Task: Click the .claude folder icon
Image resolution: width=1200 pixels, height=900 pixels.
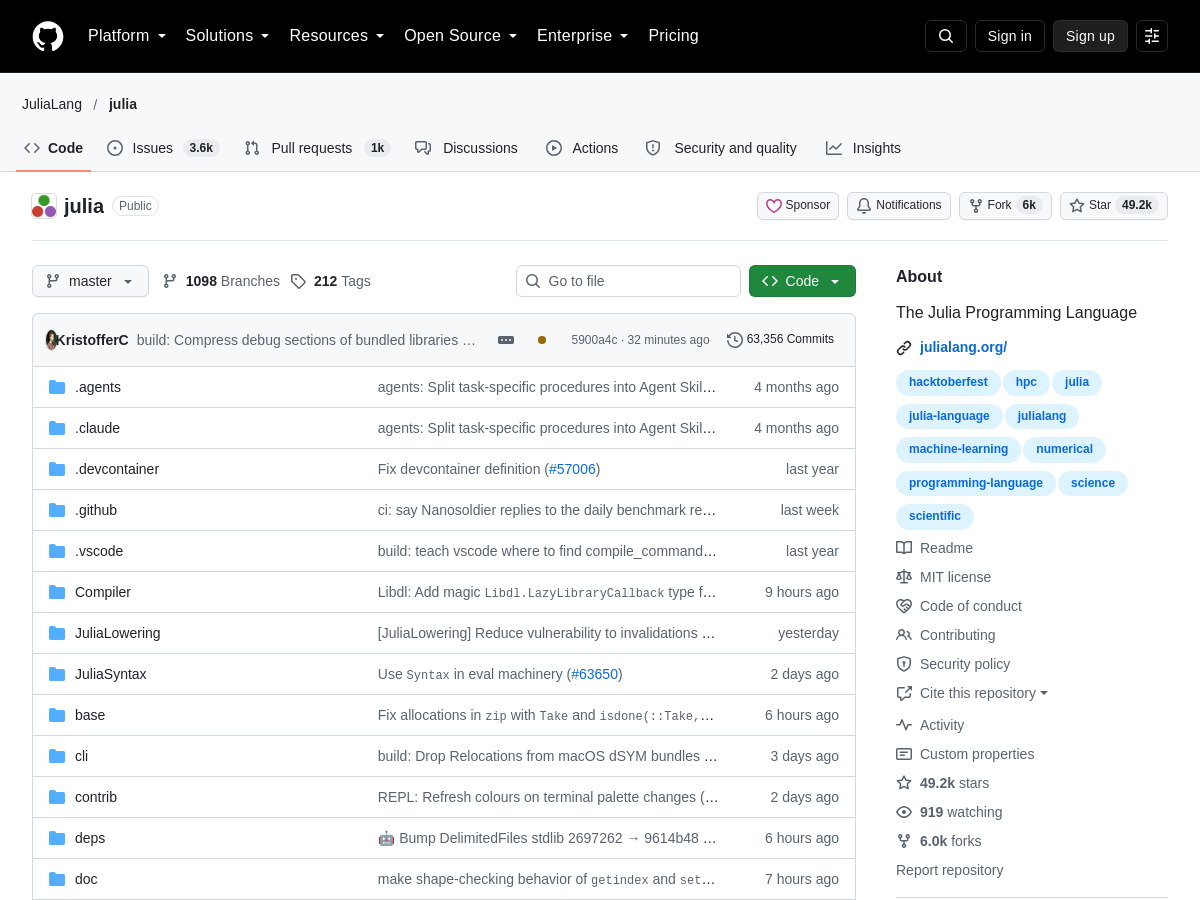Action: pos(57,428)
